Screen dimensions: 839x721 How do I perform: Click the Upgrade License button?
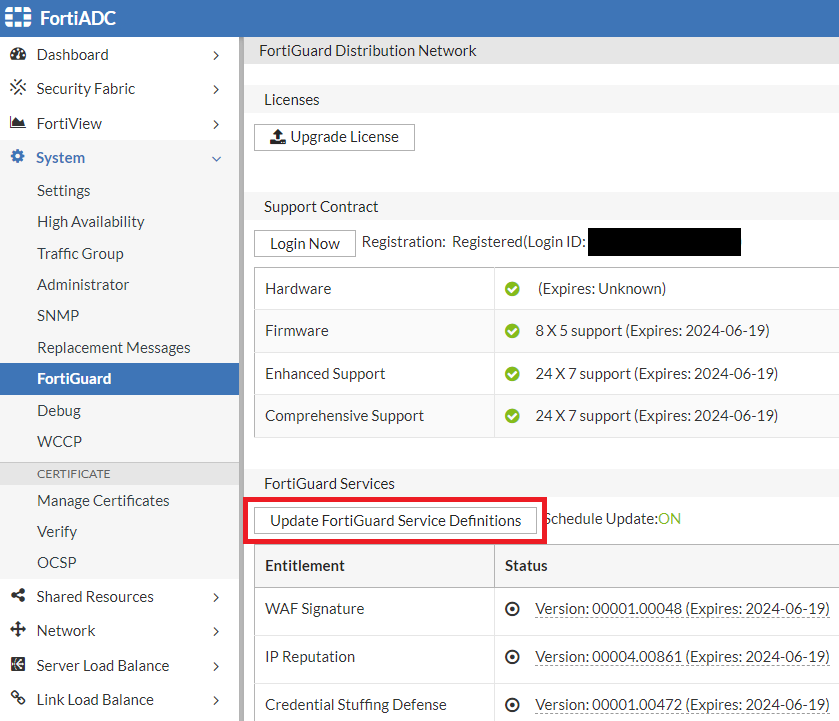(x=334, y=137)
